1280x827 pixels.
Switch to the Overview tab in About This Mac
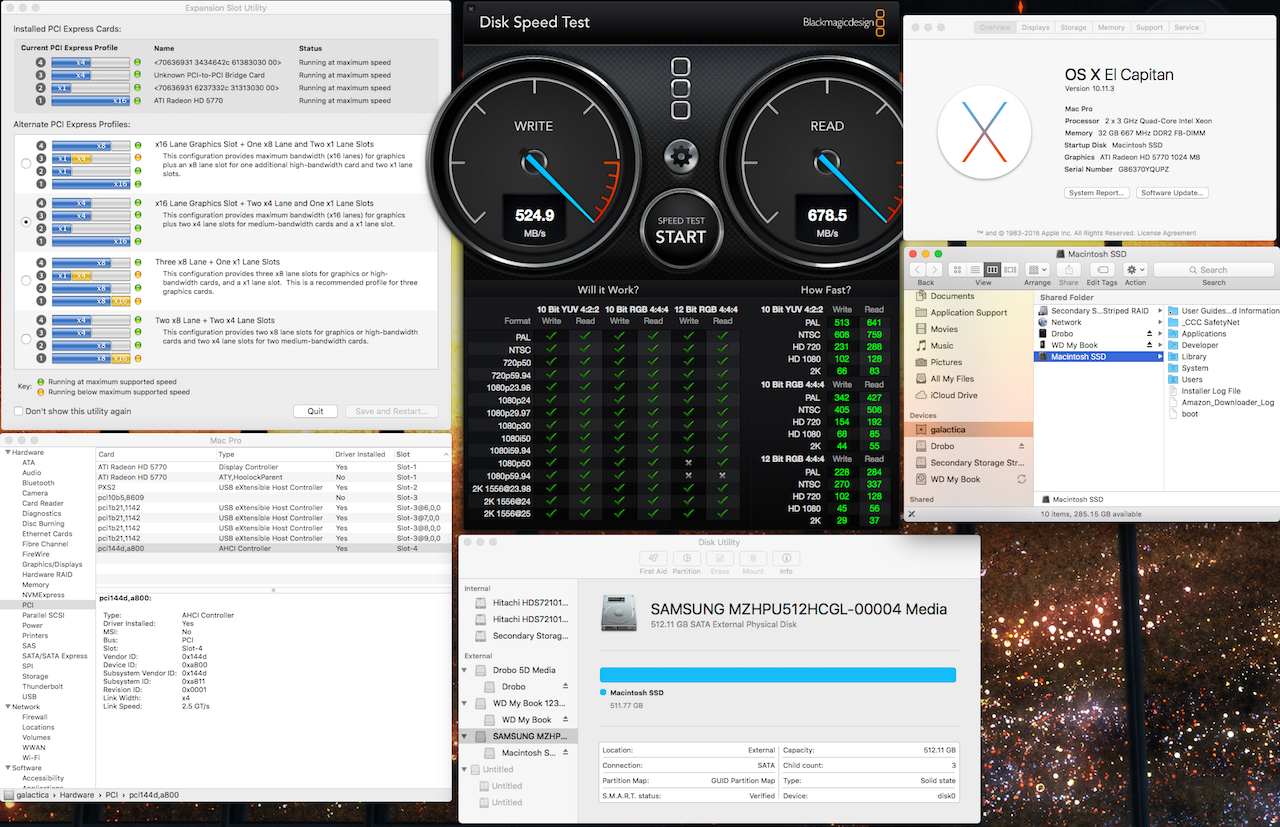pos(995,28)
